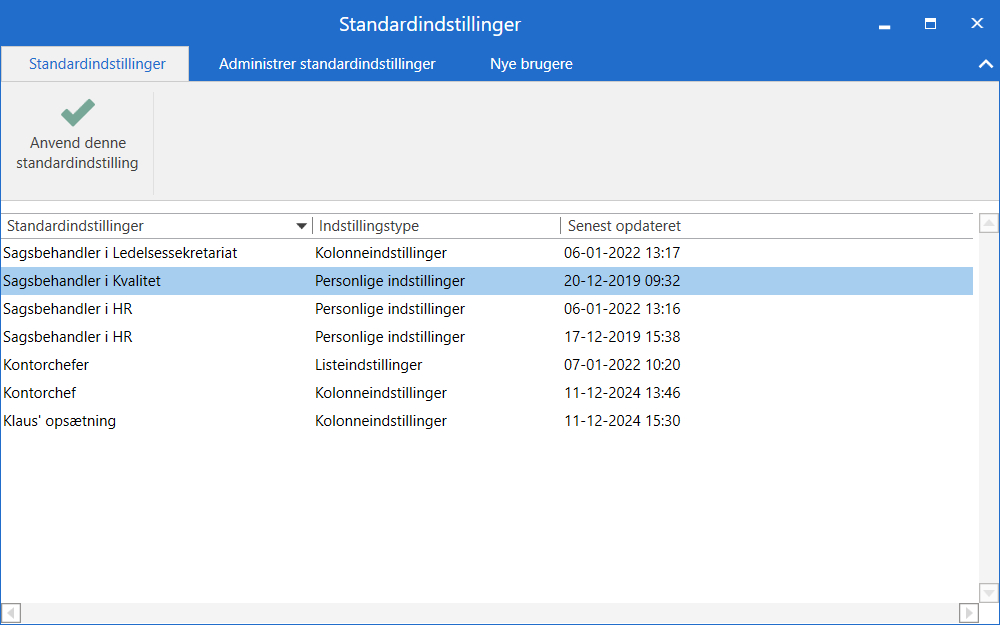Choose Sagsbehandler i HR updated 06-01-2022
Viewport: 1000px width, 625px height.
click(x=68, y=309)
